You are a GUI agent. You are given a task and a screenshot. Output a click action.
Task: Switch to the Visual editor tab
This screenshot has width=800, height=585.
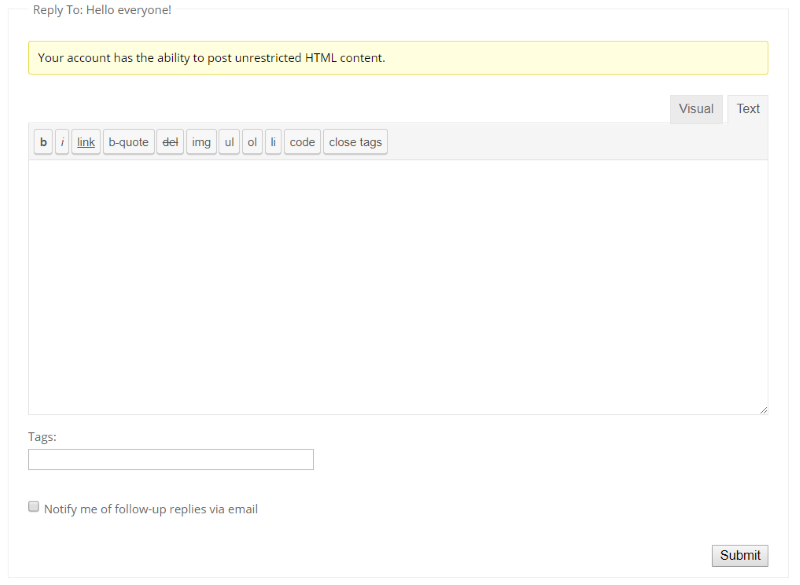(x=696, y=109)
